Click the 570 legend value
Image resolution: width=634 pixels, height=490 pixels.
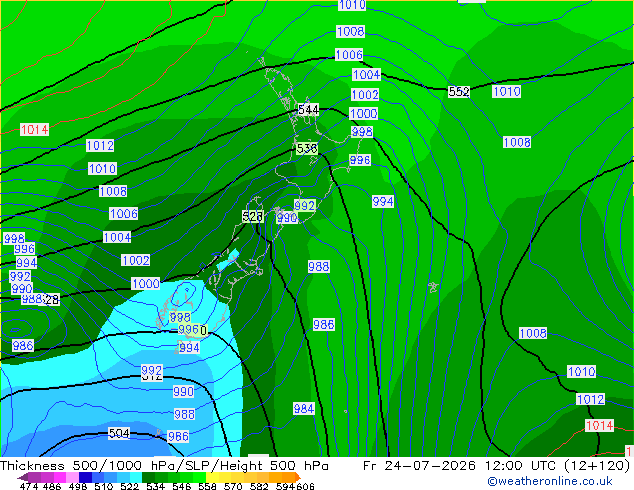click(x=233, y=486)
